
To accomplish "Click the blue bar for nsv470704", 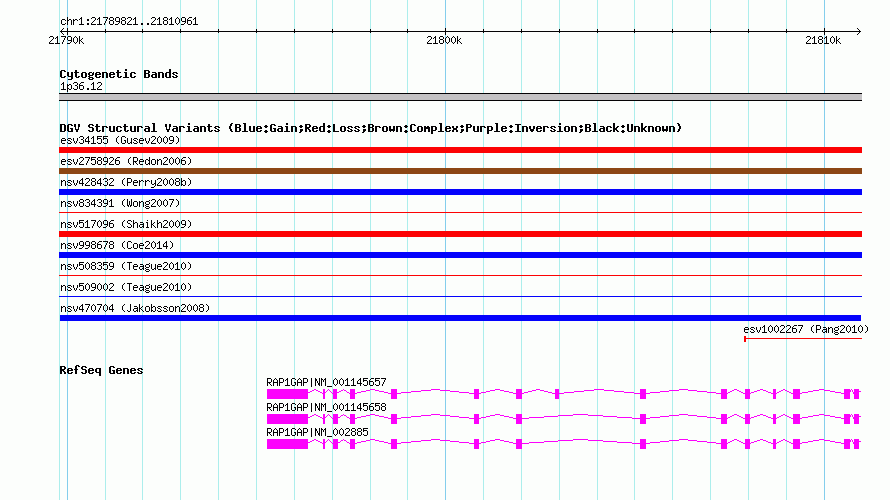I will pyautogui.click(x=460, y=318).
